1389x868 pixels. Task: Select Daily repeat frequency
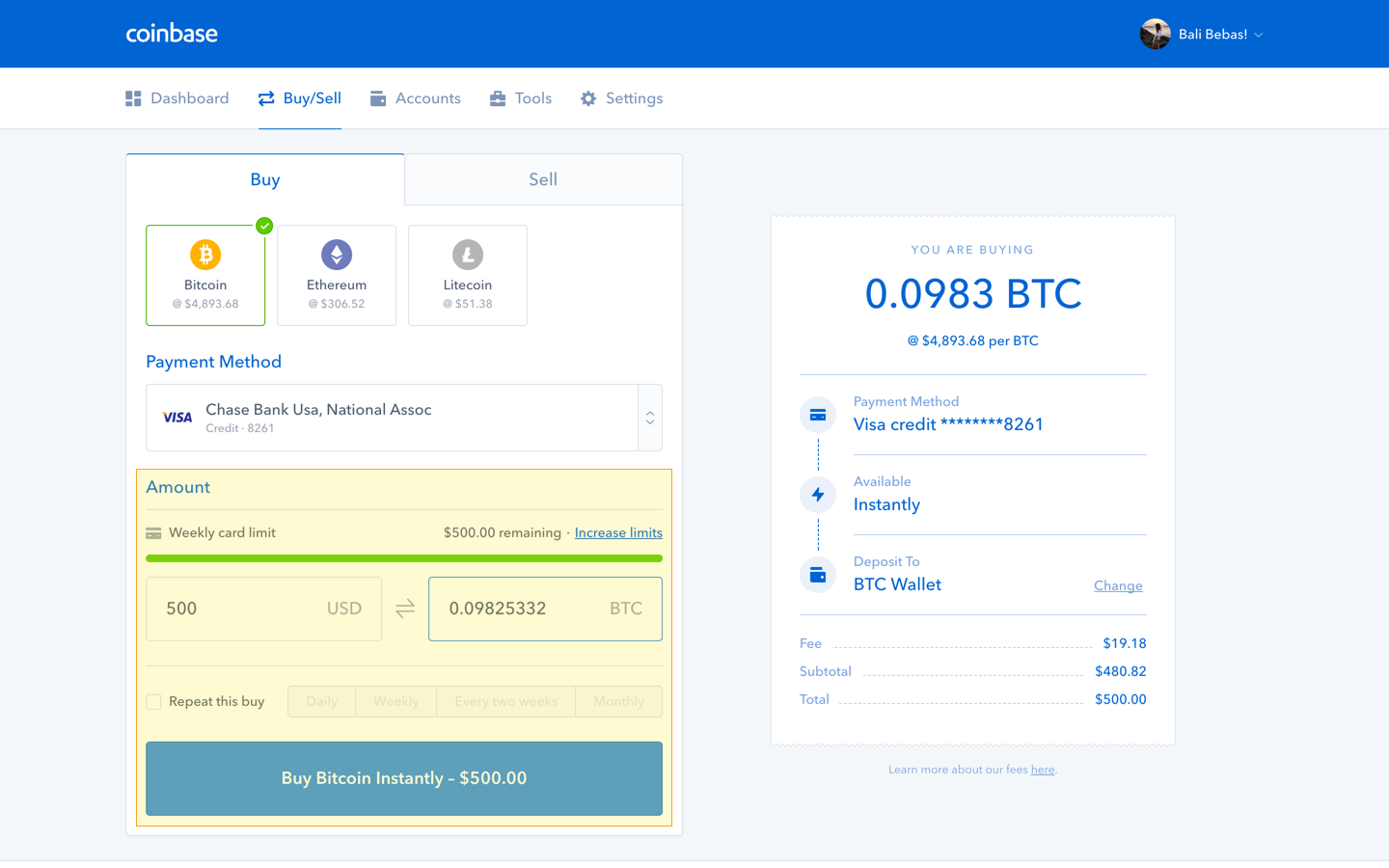click(322, 701)
